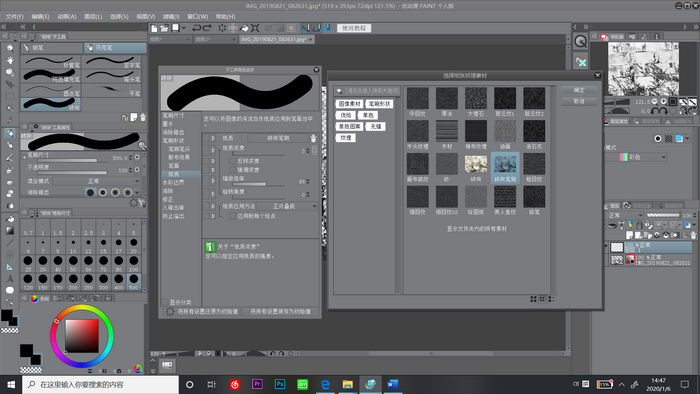Viewport: 700px width, 394px height.
Task: Open anti-aliasing extra options dropdown arrow
Action: tap(137, 193)
